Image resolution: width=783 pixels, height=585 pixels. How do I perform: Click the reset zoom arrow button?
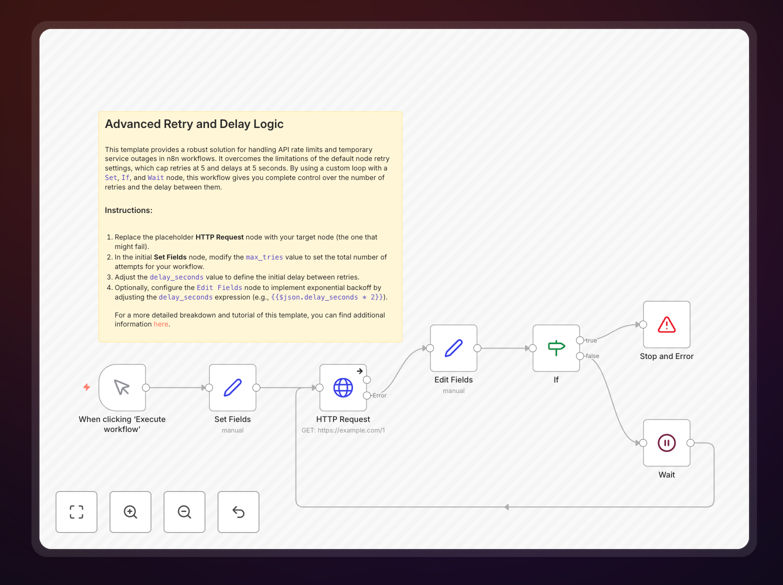click(x=238, y=512)
